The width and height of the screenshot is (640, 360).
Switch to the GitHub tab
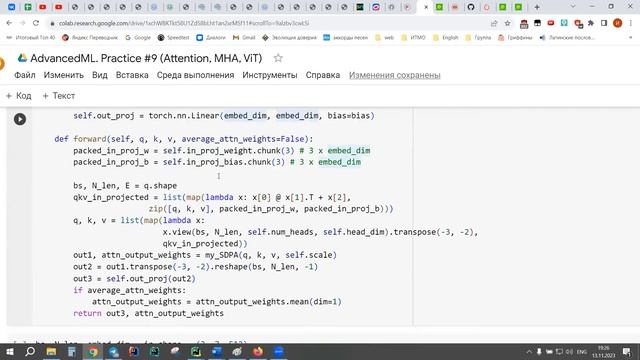(x=471, y=7)
